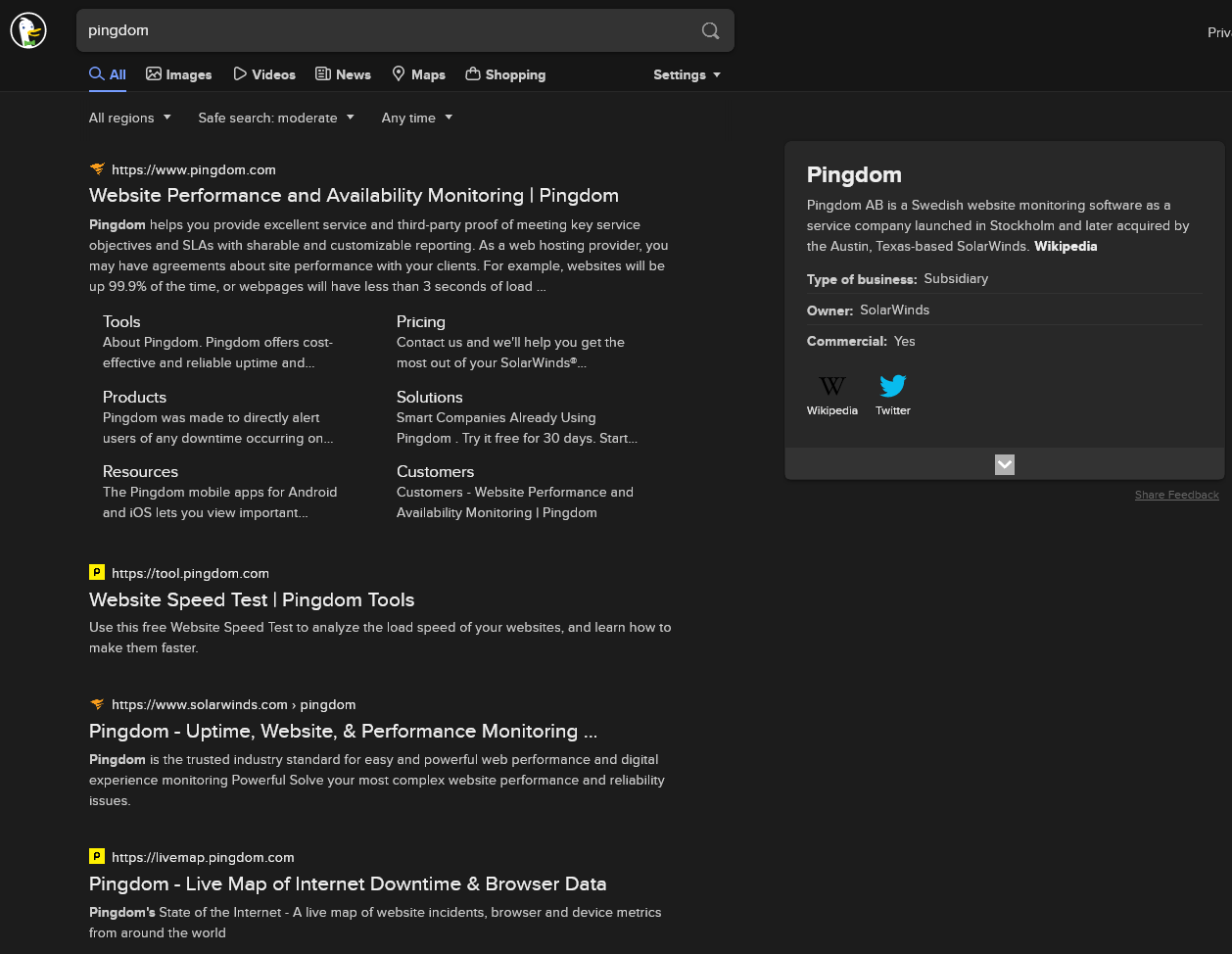This screenshot has width=1232, height=954.
Task: Open the https://www.solarwinds.com › pingdom URL link
Action: pyautogui.click(x=233, y=704)
